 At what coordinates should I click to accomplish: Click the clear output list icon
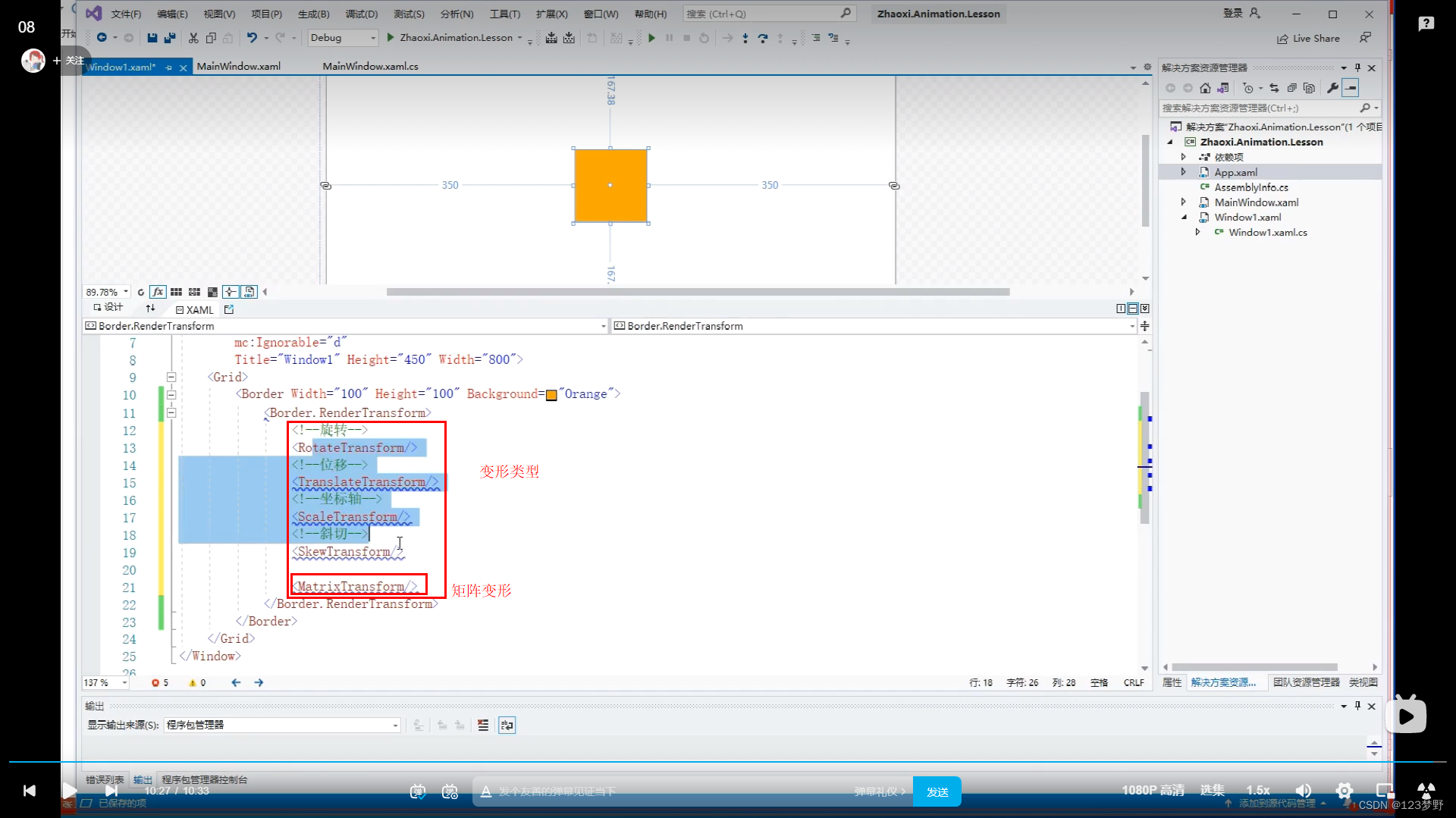click(483, 726)
